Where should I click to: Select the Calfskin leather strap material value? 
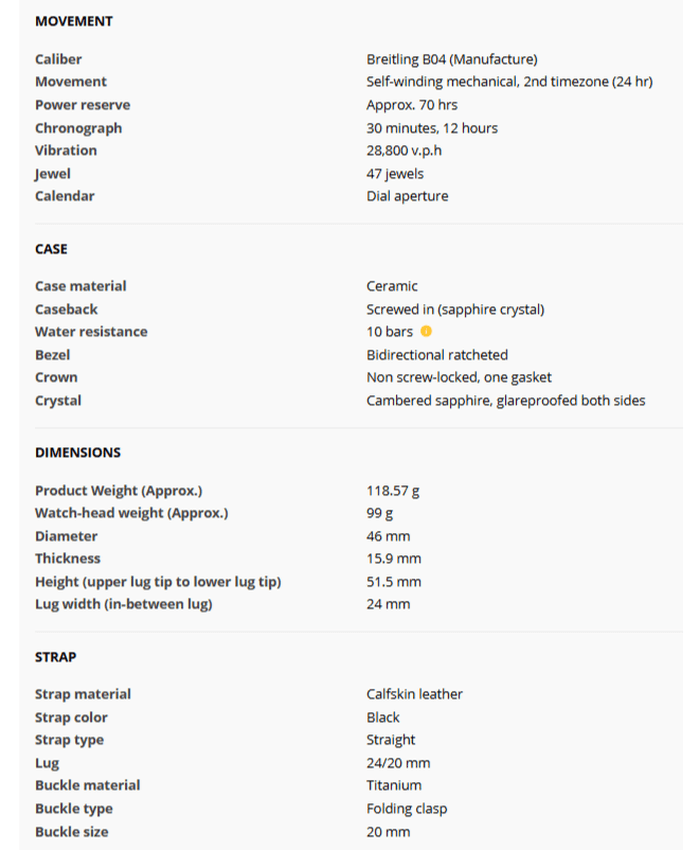414,694
